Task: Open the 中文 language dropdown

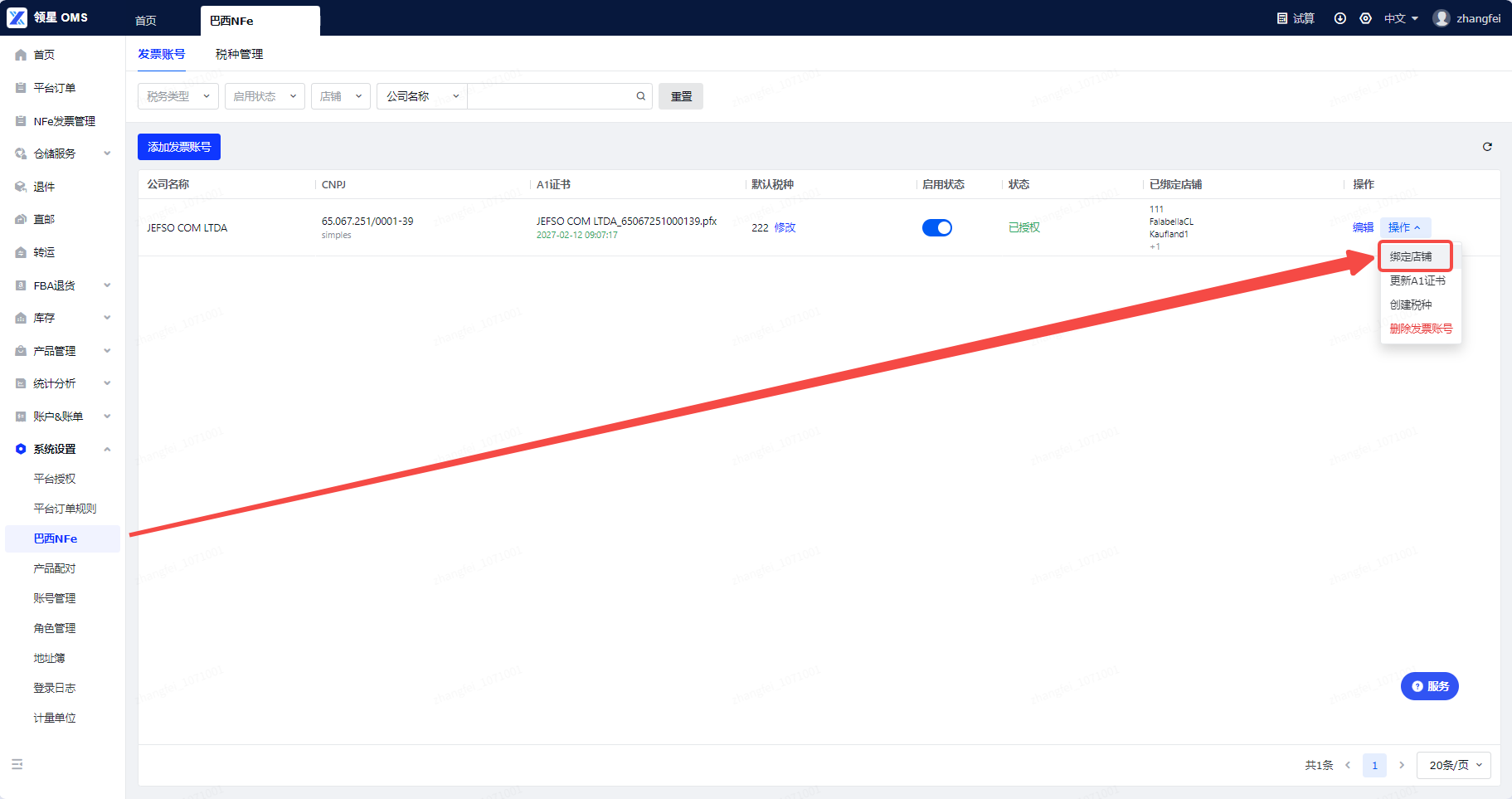Action: tap(1401, 18)
